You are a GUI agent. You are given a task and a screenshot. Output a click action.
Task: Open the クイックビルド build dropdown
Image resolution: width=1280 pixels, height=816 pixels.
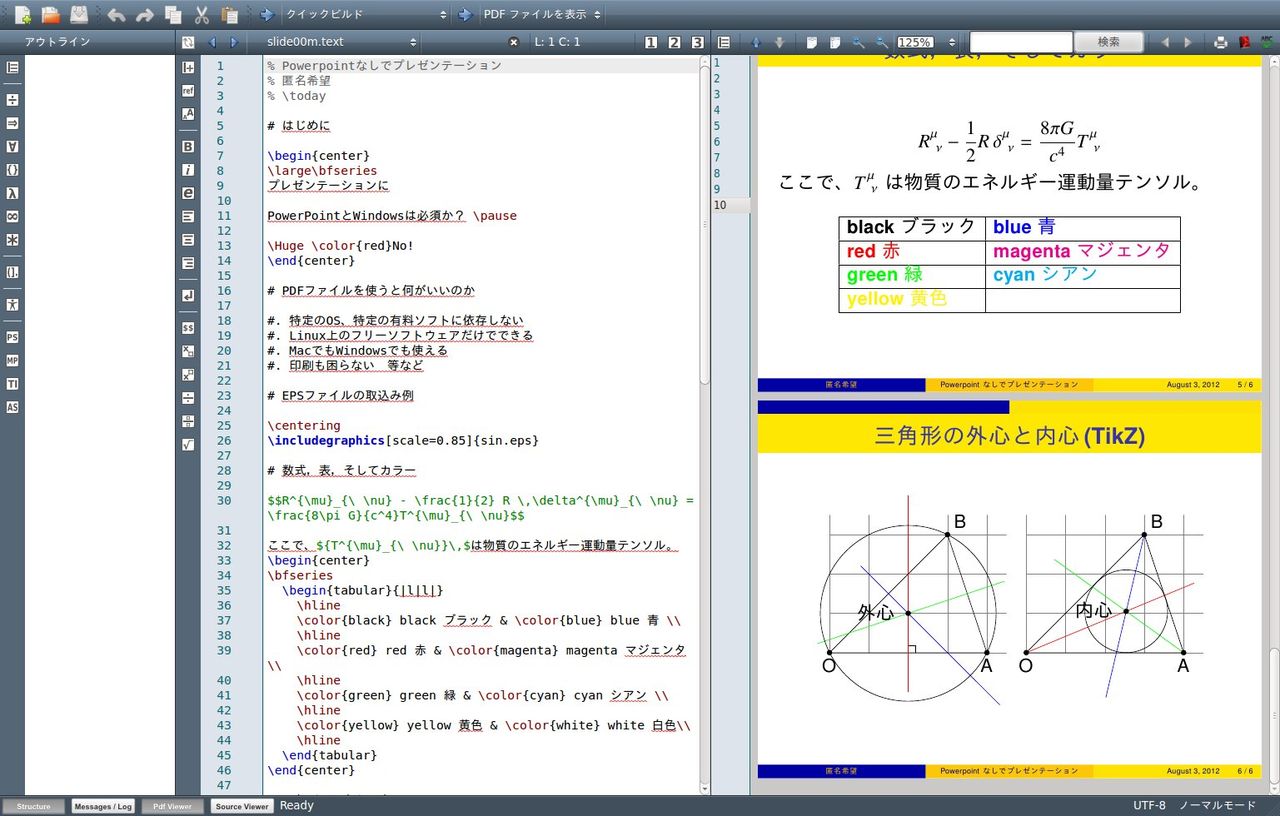pyautogui.click(x=366, y=15)
